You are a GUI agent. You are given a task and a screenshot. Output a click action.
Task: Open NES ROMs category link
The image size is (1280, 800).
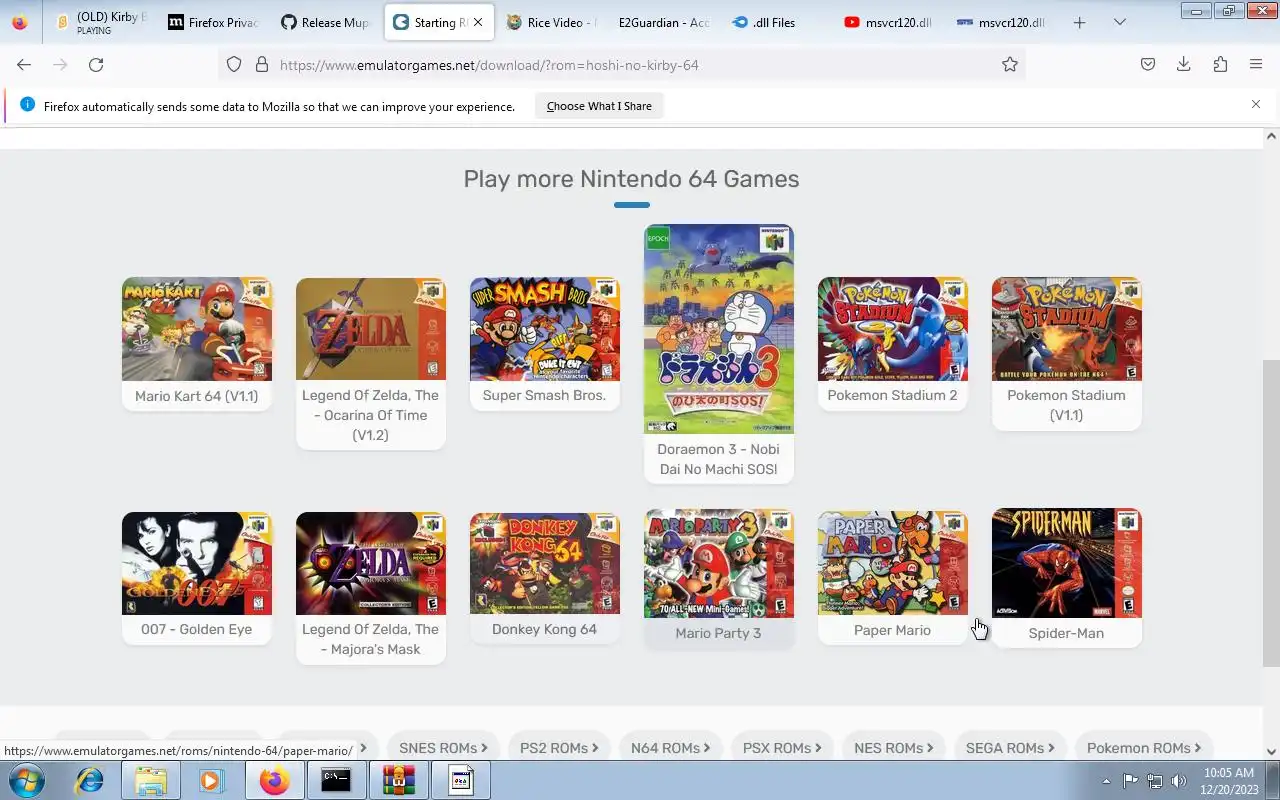click(894, 747)
